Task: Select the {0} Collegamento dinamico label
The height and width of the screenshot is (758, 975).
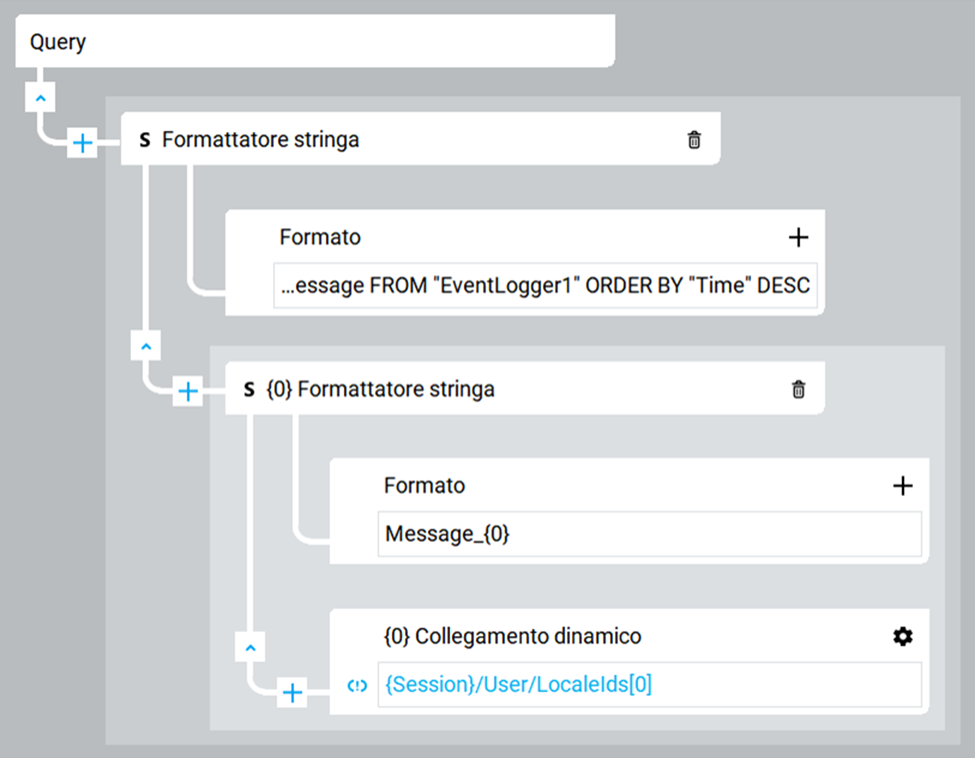Action: [512, 636]
